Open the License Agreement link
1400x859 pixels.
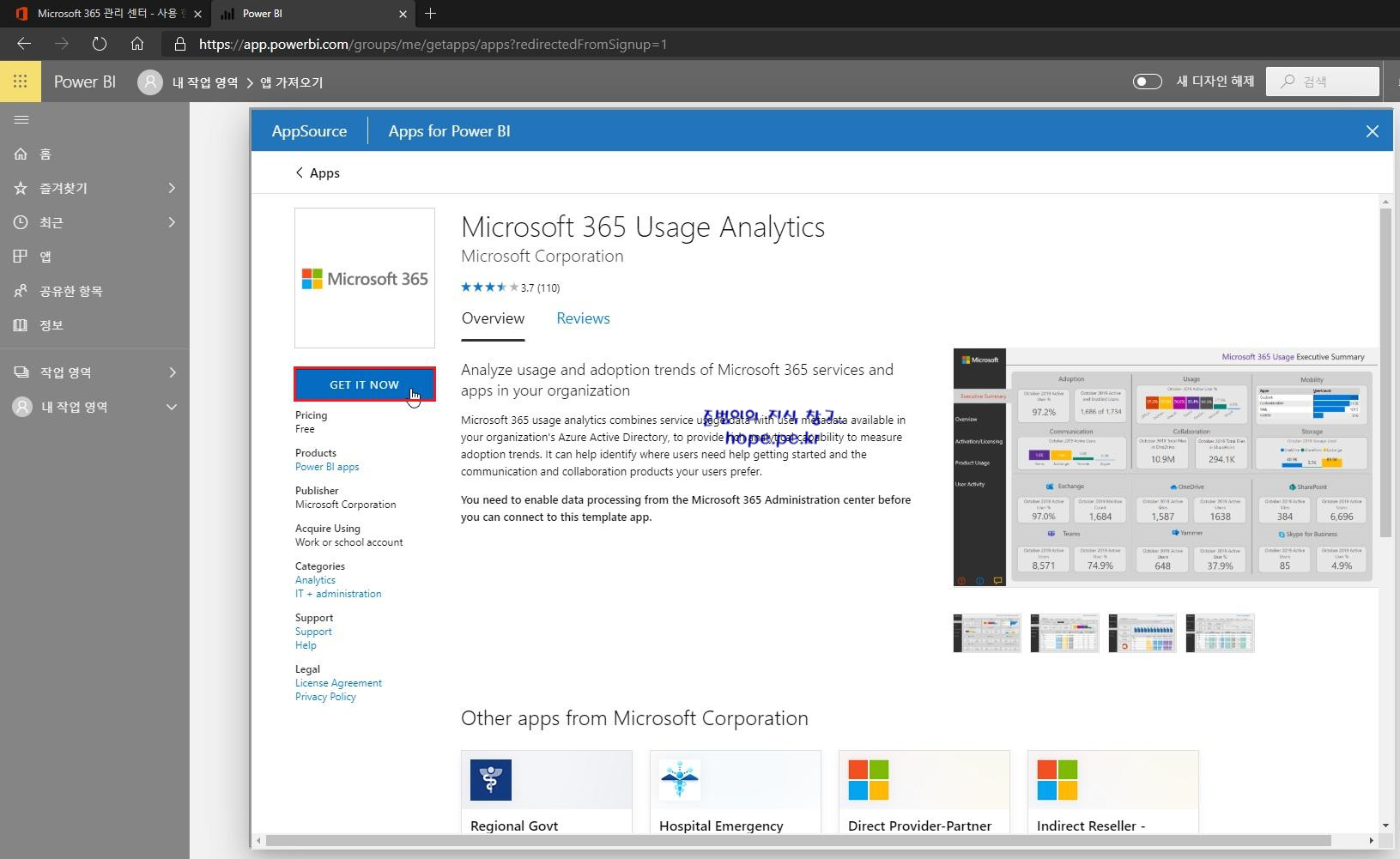[x=338, y=683]
